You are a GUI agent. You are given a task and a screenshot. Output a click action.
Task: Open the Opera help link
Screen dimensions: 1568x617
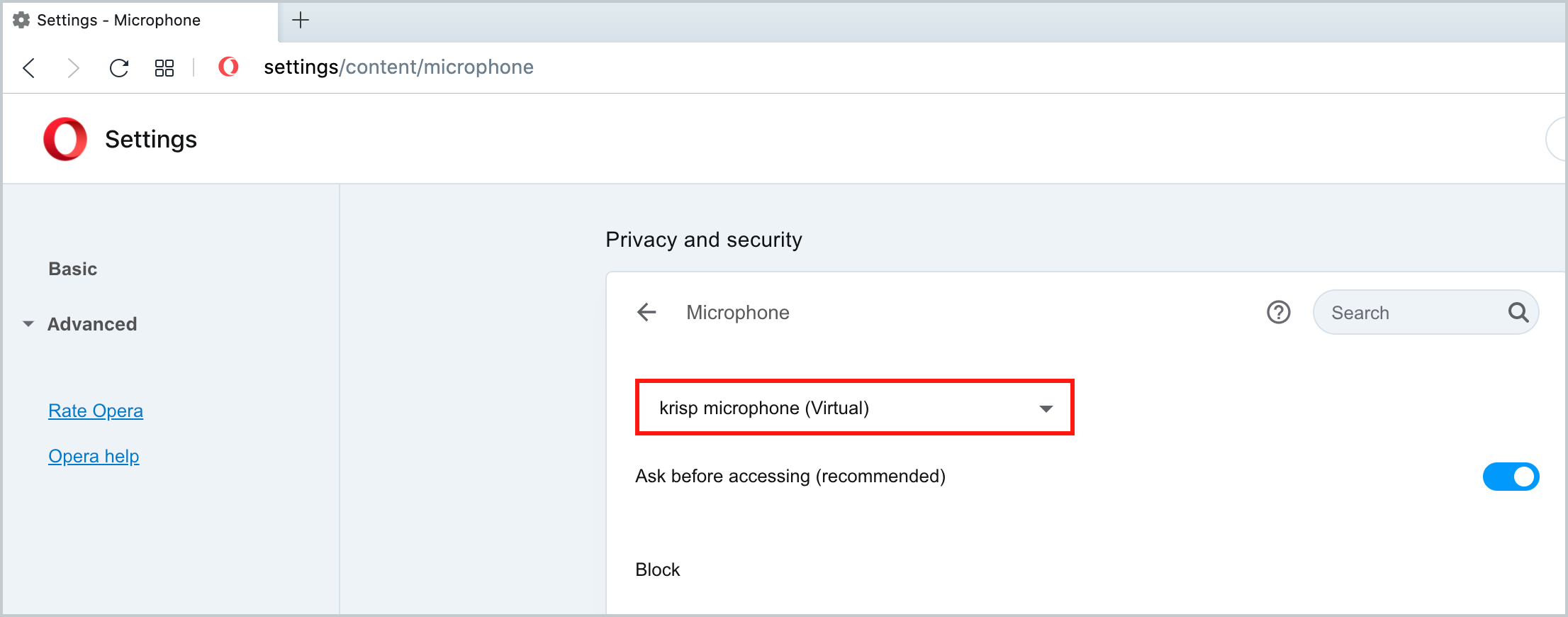[94, 456]
